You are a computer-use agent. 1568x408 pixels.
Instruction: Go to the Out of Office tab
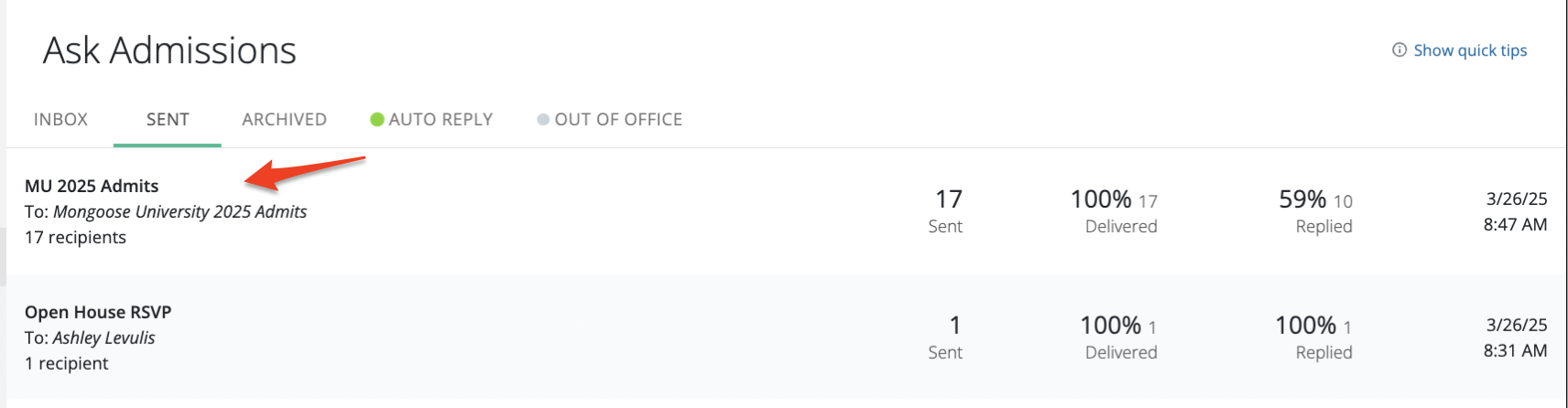tap(618, 120)
